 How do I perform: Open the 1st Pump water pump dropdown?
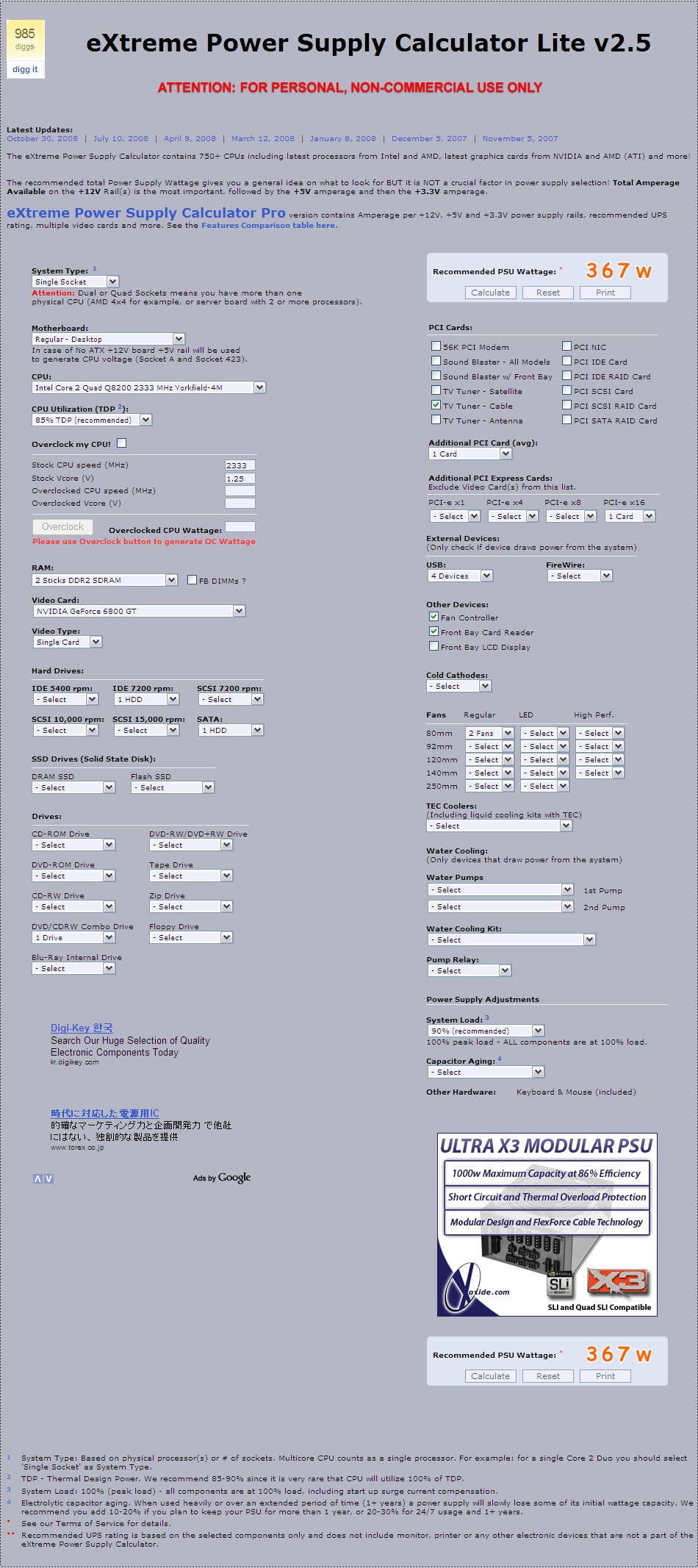click(x=500, y=889)
